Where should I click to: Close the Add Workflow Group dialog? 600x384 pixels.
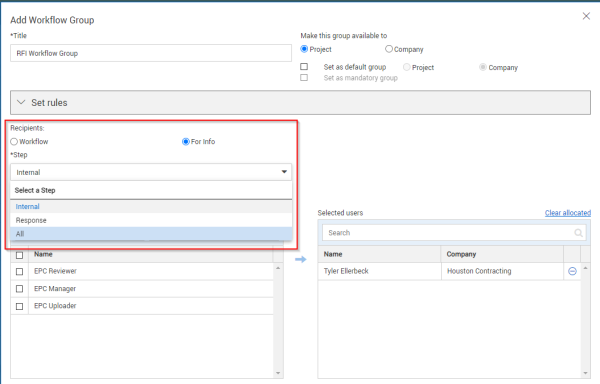[x=586, y=16]
